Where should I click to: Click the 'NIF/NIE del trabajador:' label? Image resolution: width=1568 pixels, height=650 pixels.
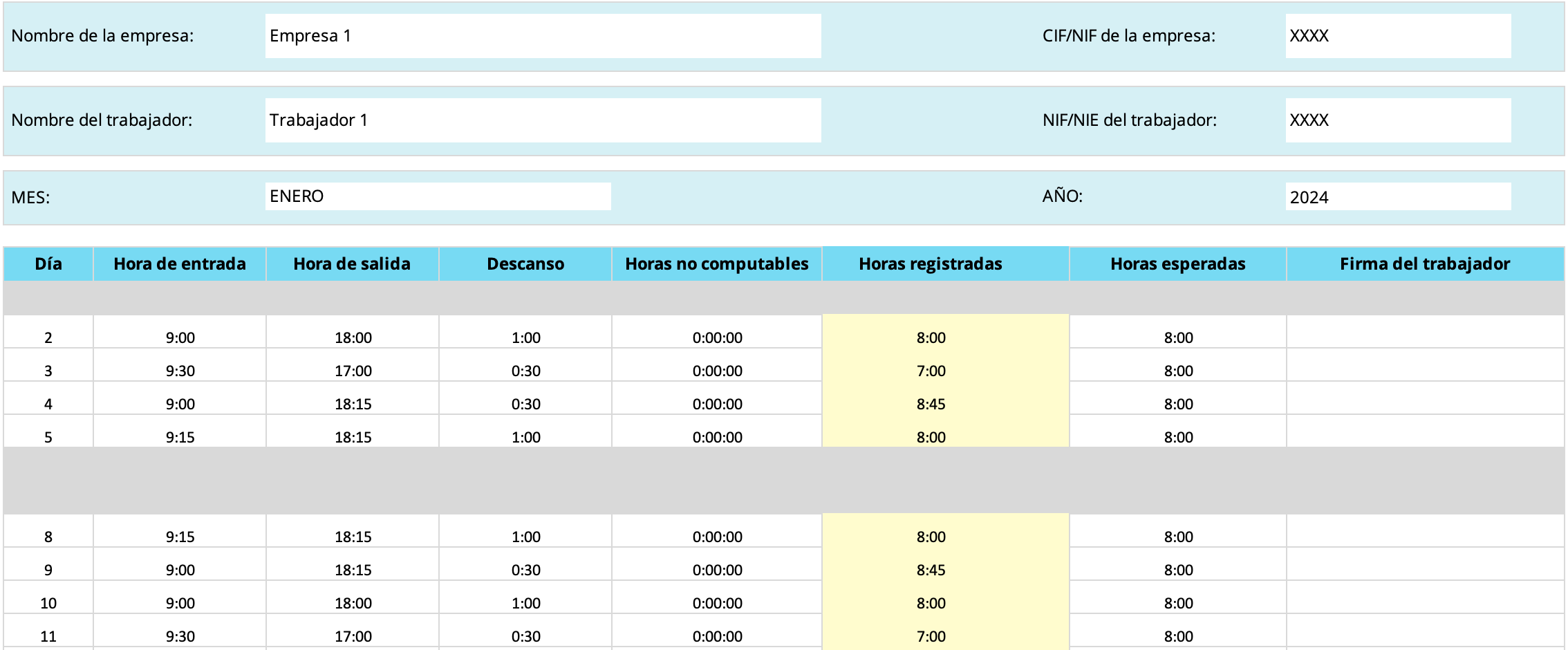tap(1129, 120)
